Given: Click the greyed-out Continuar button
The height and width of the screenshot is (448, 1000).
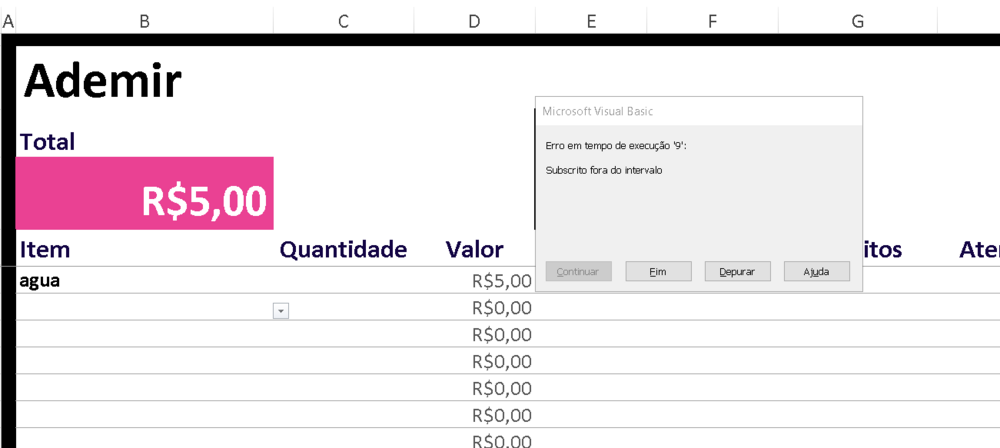Looking at the screenshot, I should coord(578,271).
